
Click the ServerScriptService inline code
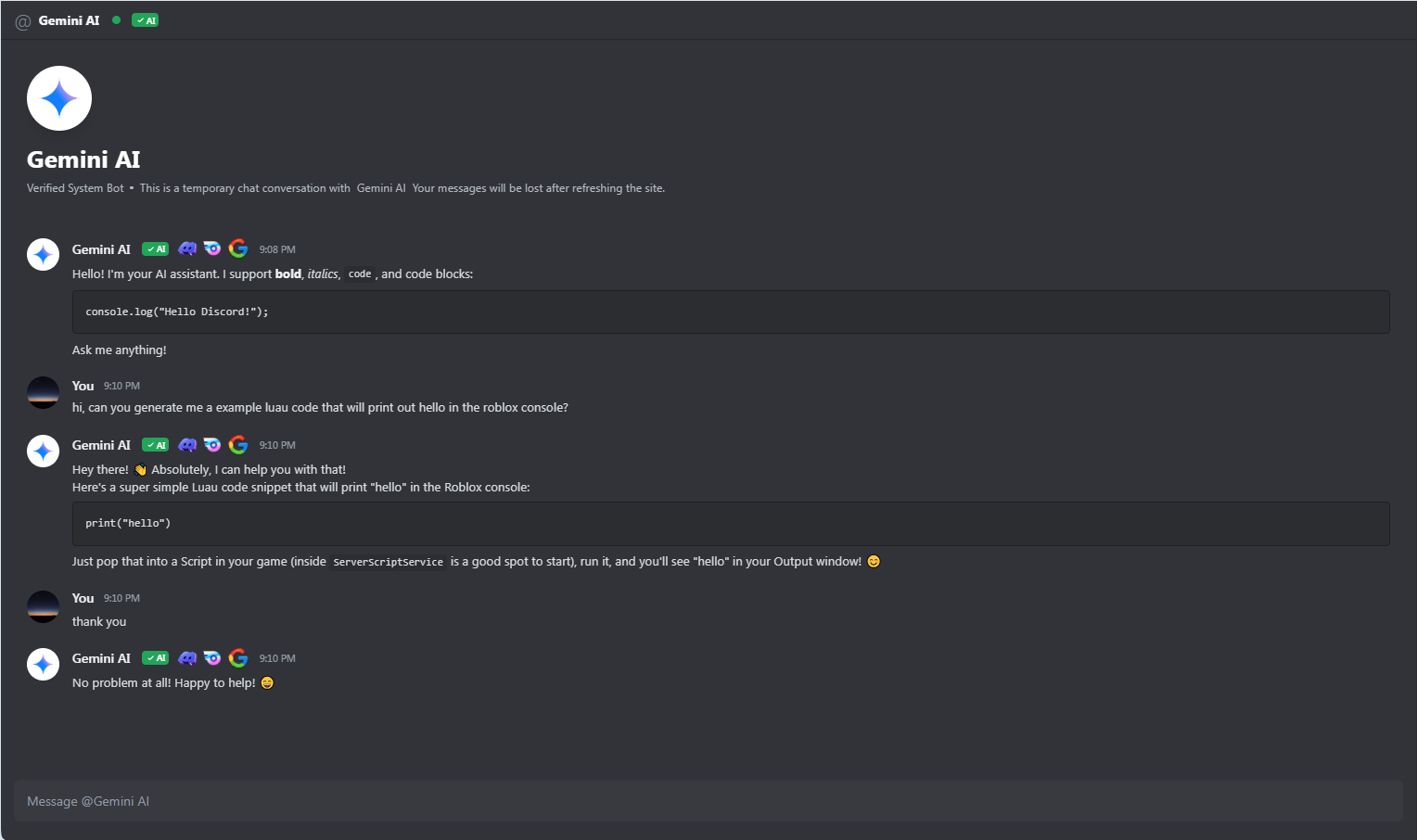coord(388,562)
